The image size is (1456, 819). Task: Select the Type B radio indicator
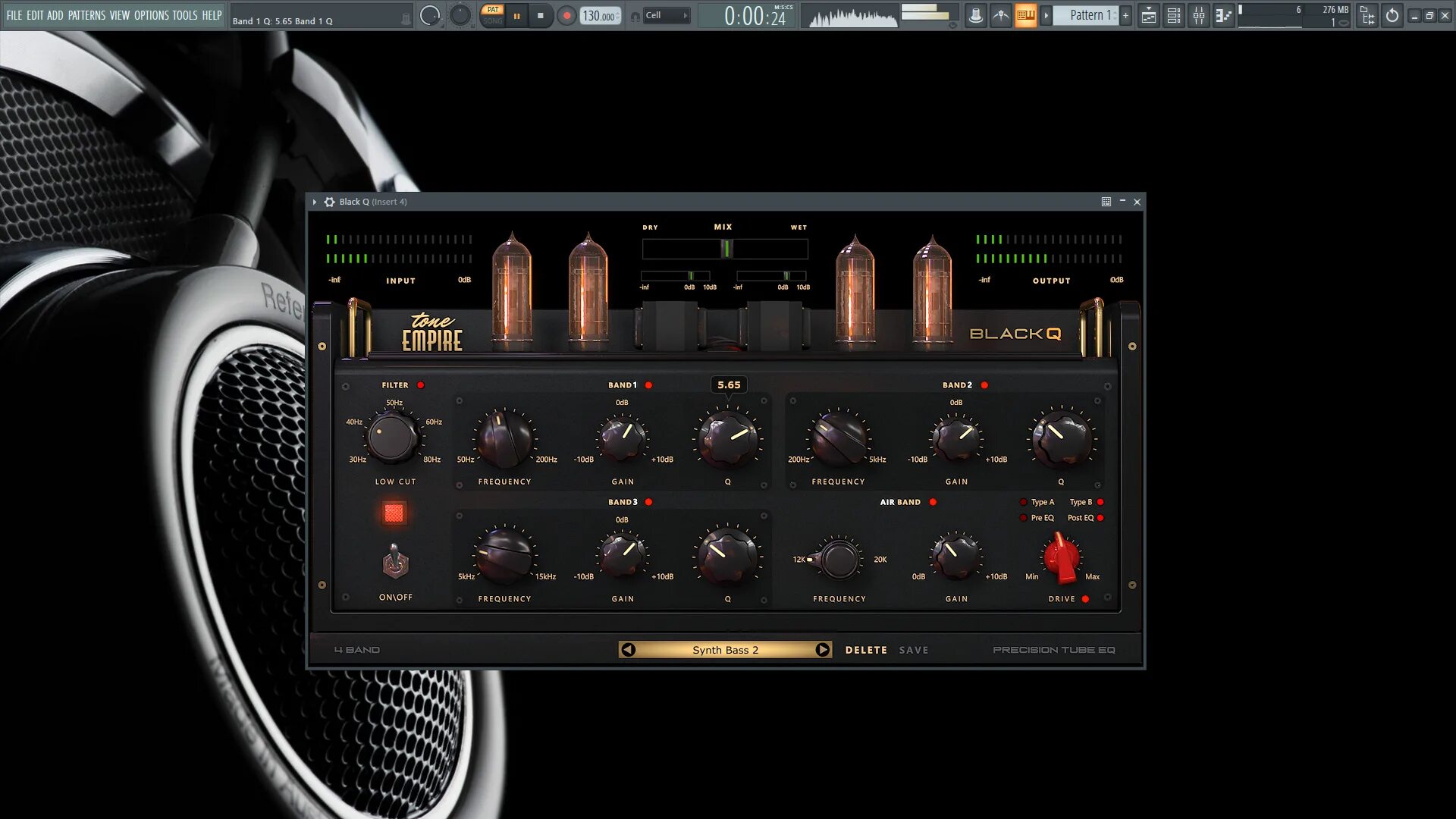[x=1100, y=502]
